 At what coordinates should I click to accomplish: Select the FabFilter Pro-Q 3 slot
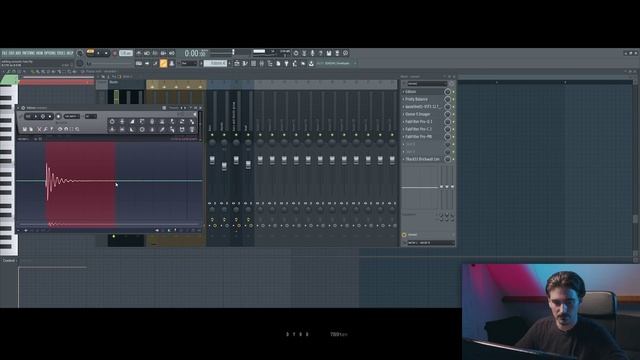coord(424,122)
